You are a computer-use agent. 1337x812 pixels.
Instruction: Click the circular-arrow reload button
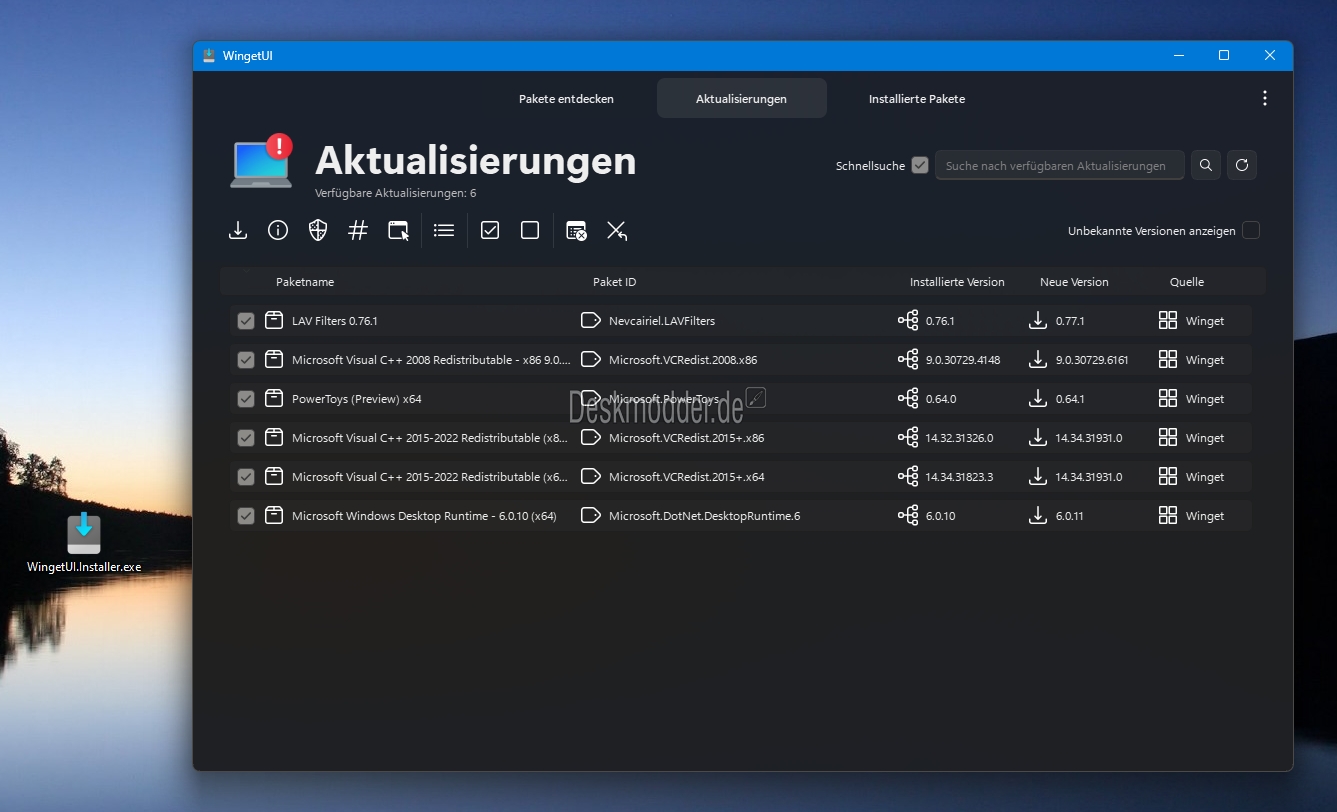pos(1242,165)
